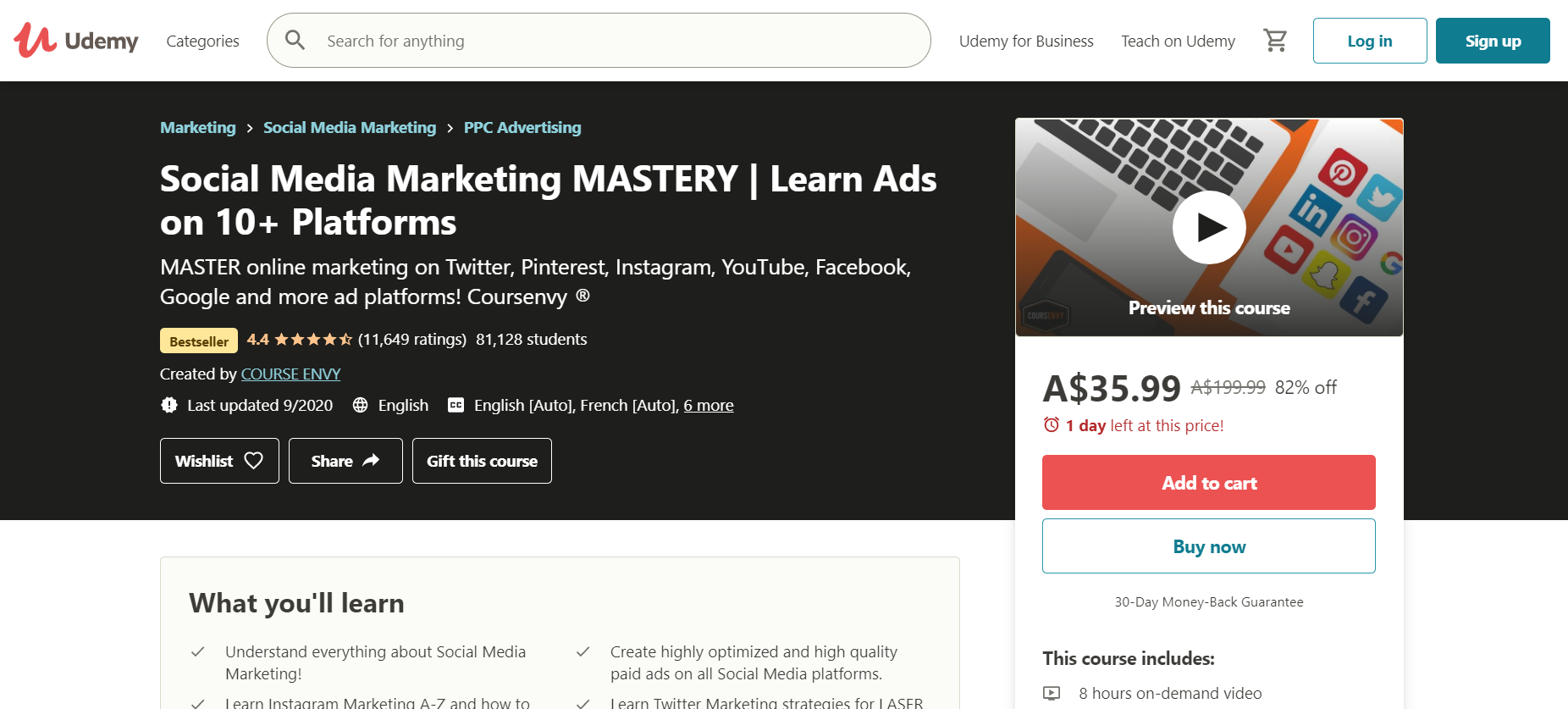Screen dimensions: 1568x709
Task: Go to Marketing breadcrumb
Action: 198,127
